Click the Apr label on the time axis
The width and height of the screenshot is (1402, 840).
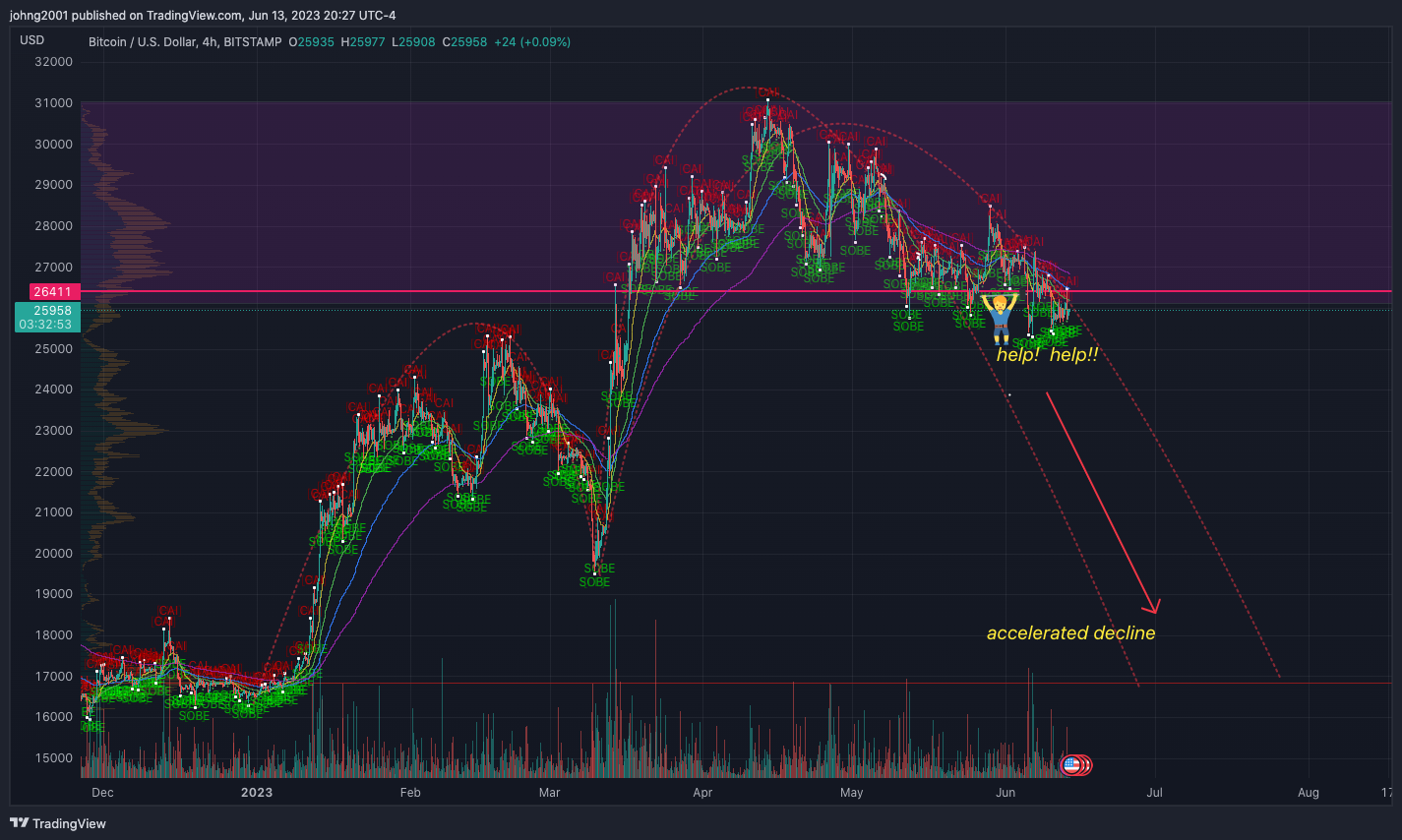[x=702, y=793]
